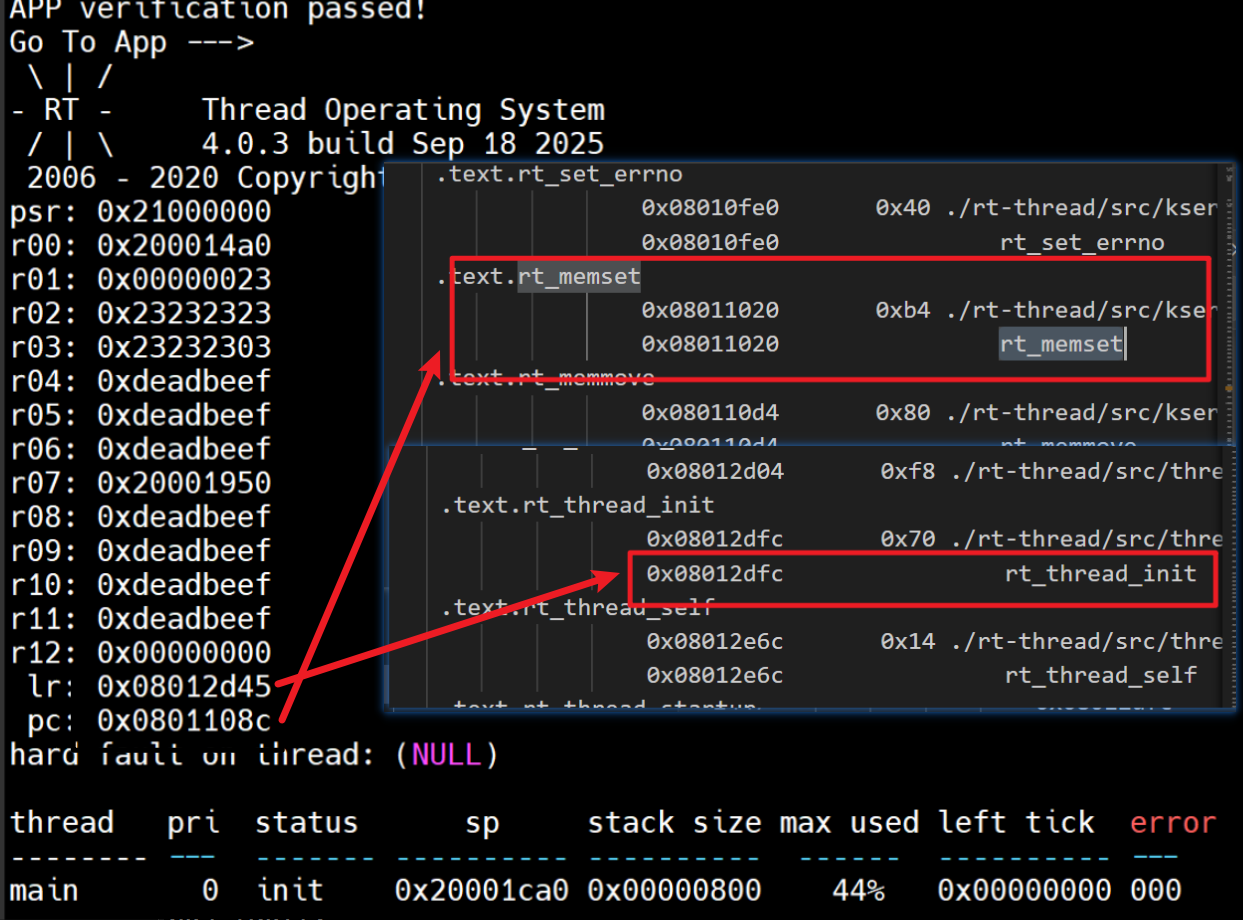Click the 'left tick' column header
The image size is (1243, 920).
tap(1017, 823)
